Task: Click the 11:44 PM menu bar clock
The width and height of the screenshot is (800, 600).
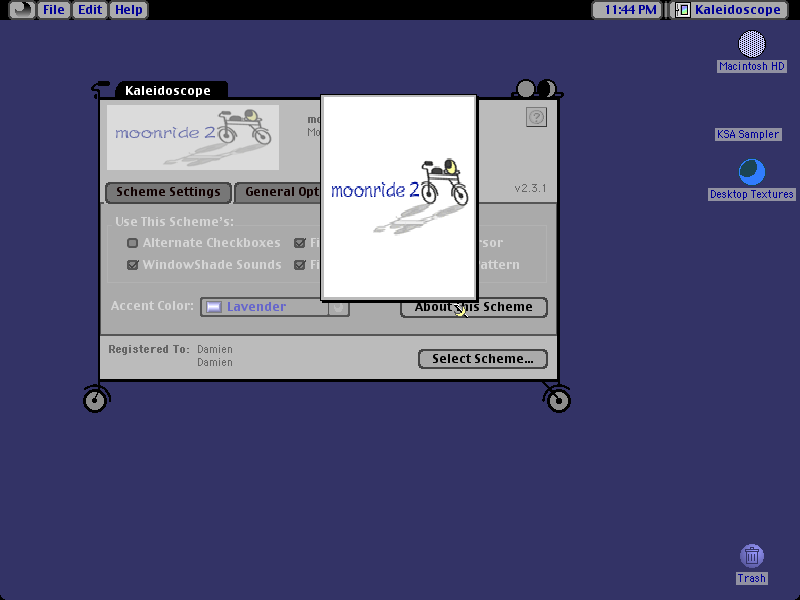Action: click(627, 10)
